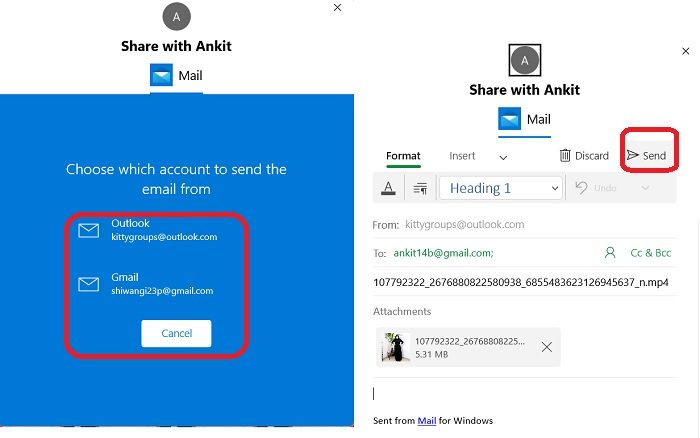Select the Gmail shiwangi23p account
Image resolution: width=700 pixels, height=438 pixels.
click(146, 284)
